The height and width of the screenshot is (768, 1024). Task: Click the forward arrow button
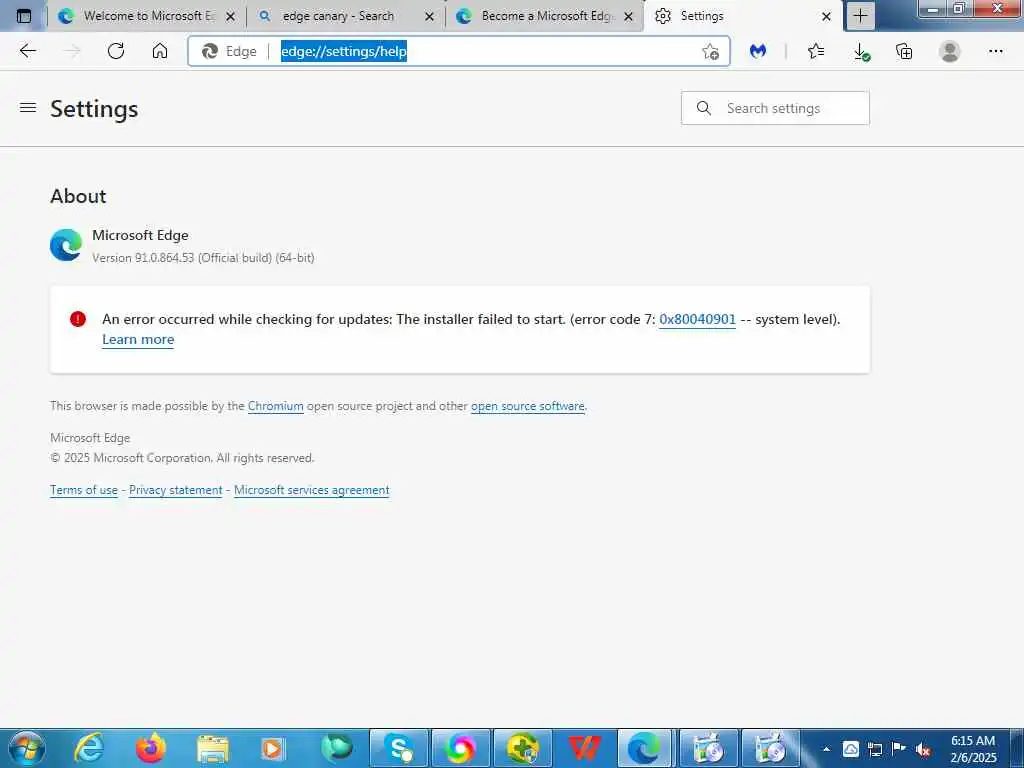[x=72, y=51]
